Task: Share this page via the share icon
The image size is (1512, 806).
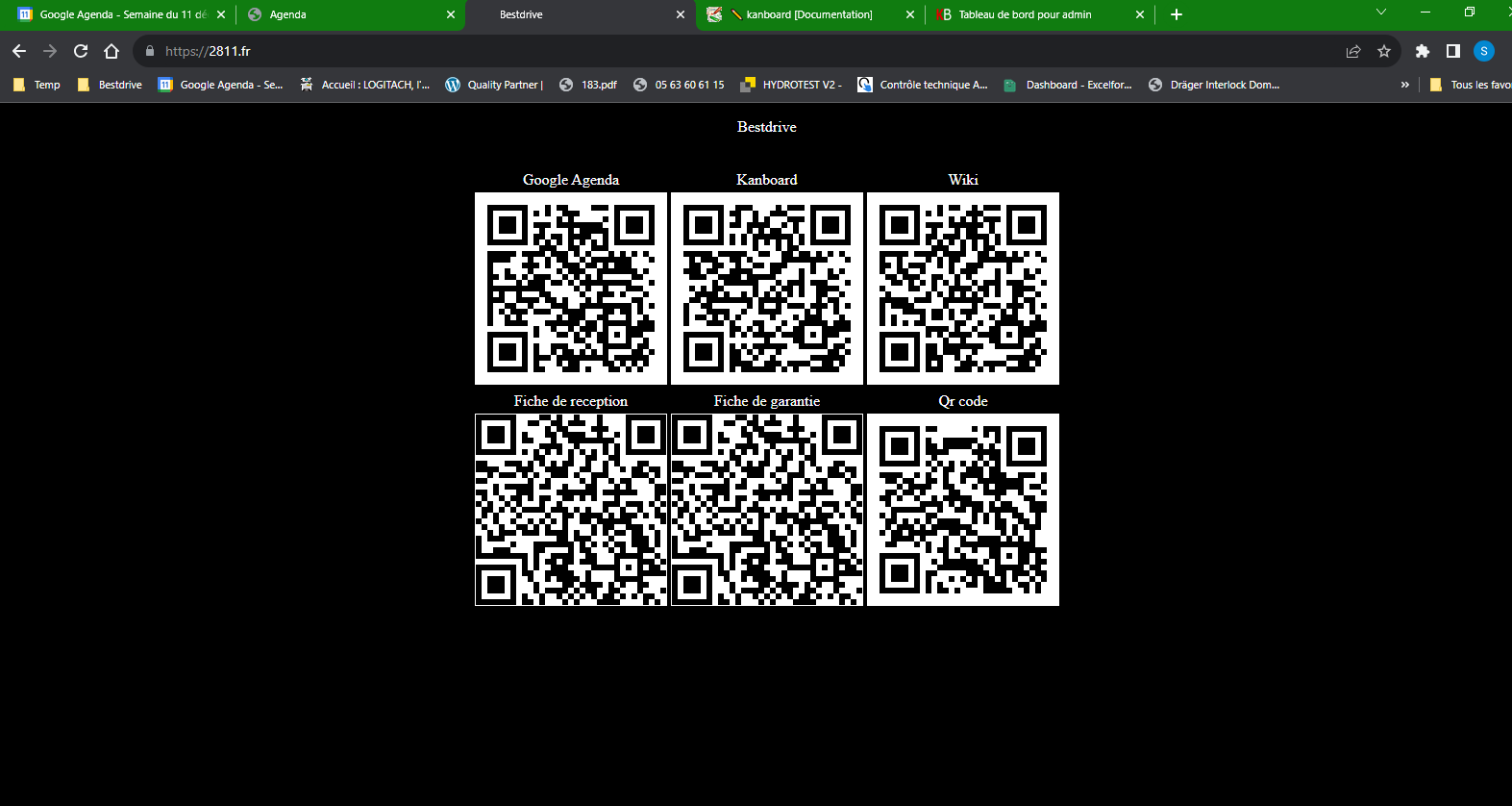Action: pyautogui.click(x=1353, y=51)
